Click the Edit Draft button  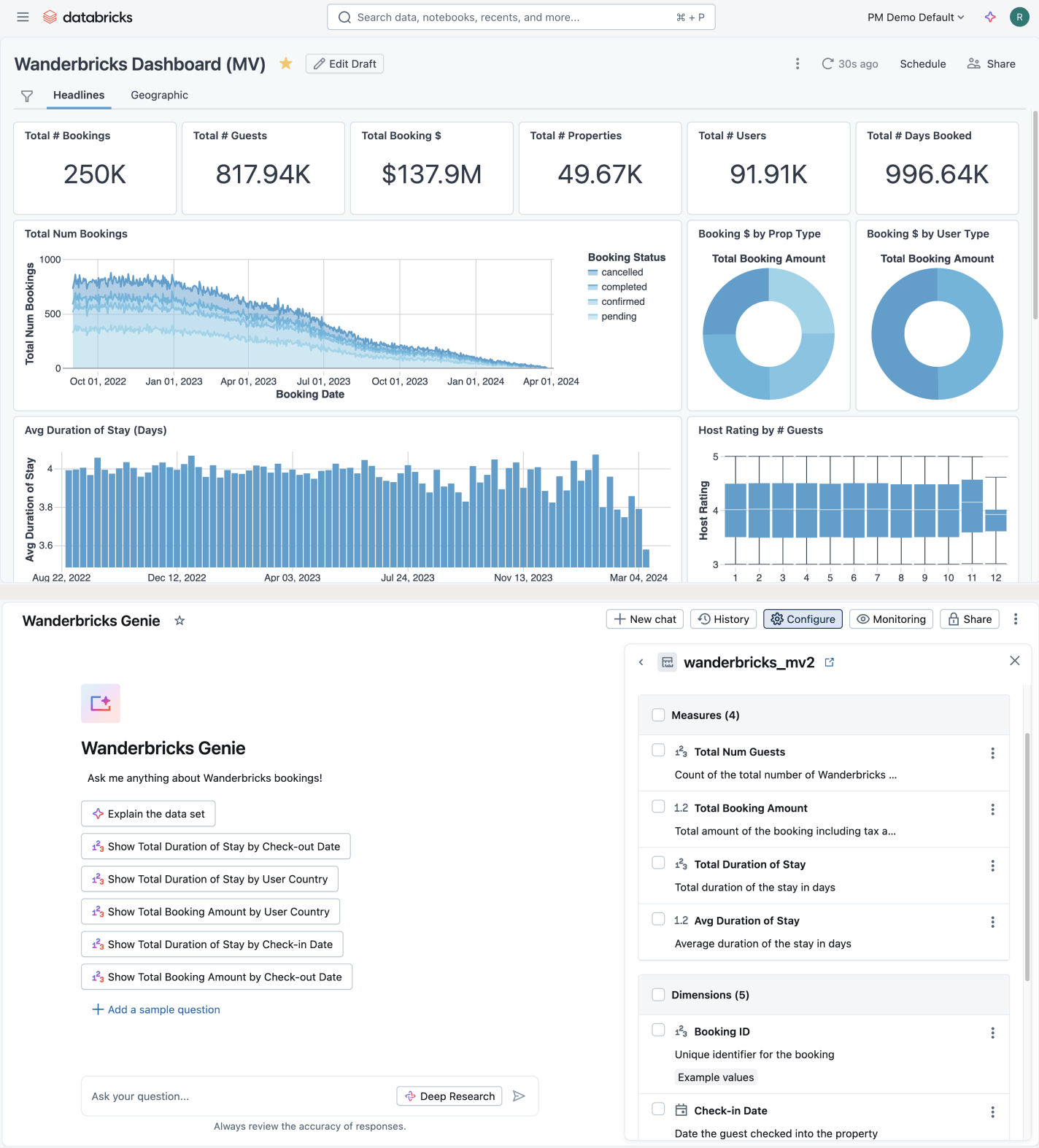[x=344, y=63]
